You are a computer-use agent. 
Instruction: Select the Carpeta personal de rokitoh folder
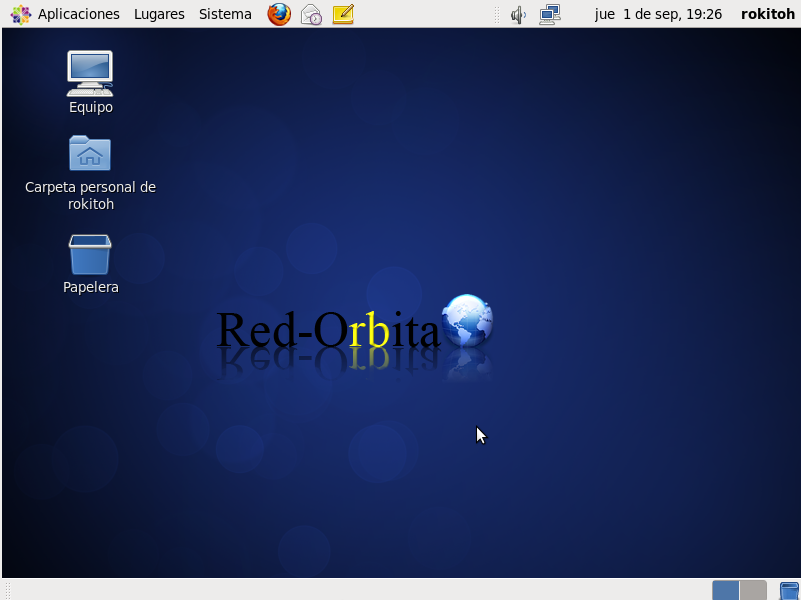point(90,173)
